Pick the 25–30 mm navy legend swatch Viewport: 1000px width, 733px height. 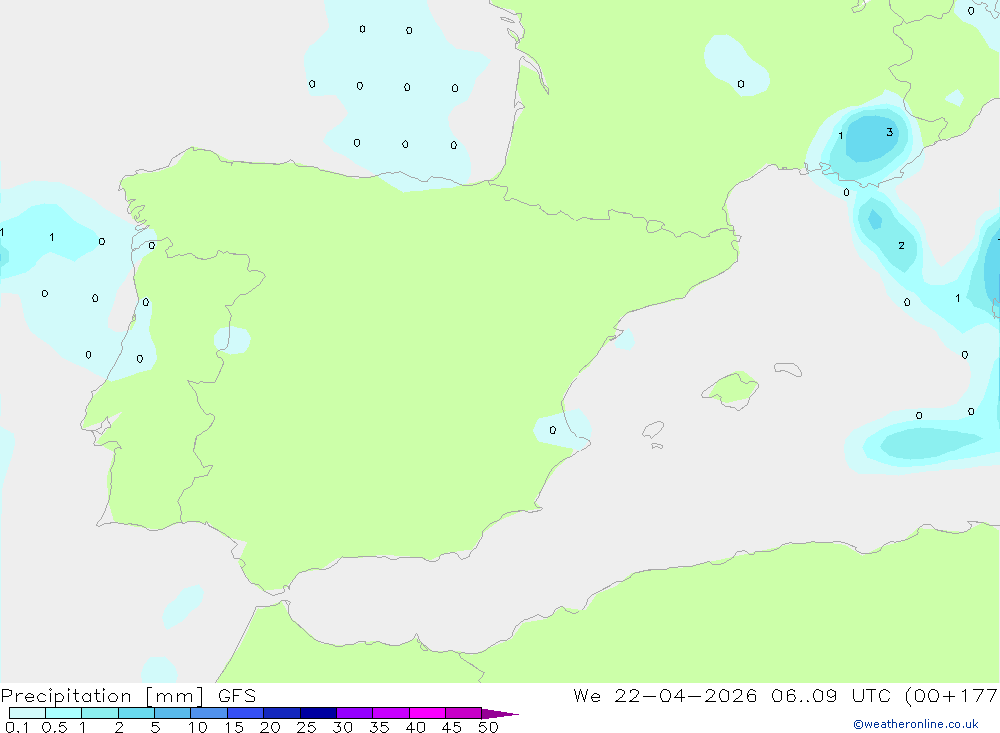(318, 713)
